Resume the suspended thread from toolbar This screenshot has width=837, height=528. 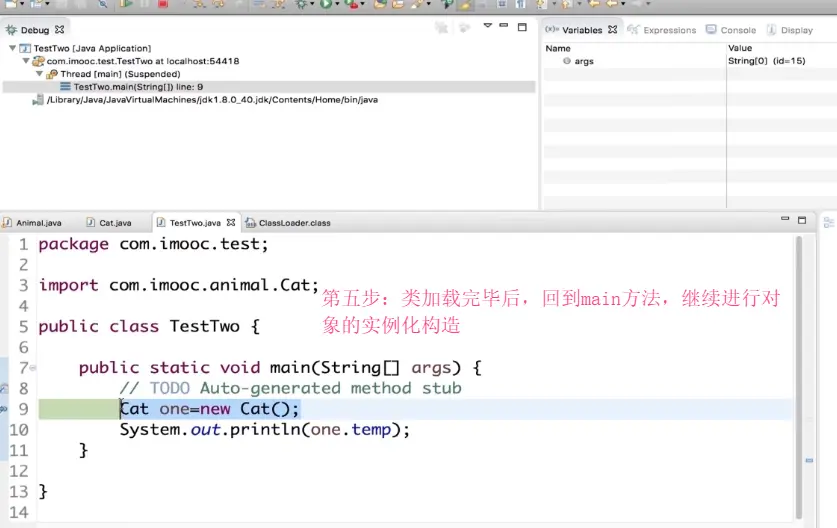(126, 4)
